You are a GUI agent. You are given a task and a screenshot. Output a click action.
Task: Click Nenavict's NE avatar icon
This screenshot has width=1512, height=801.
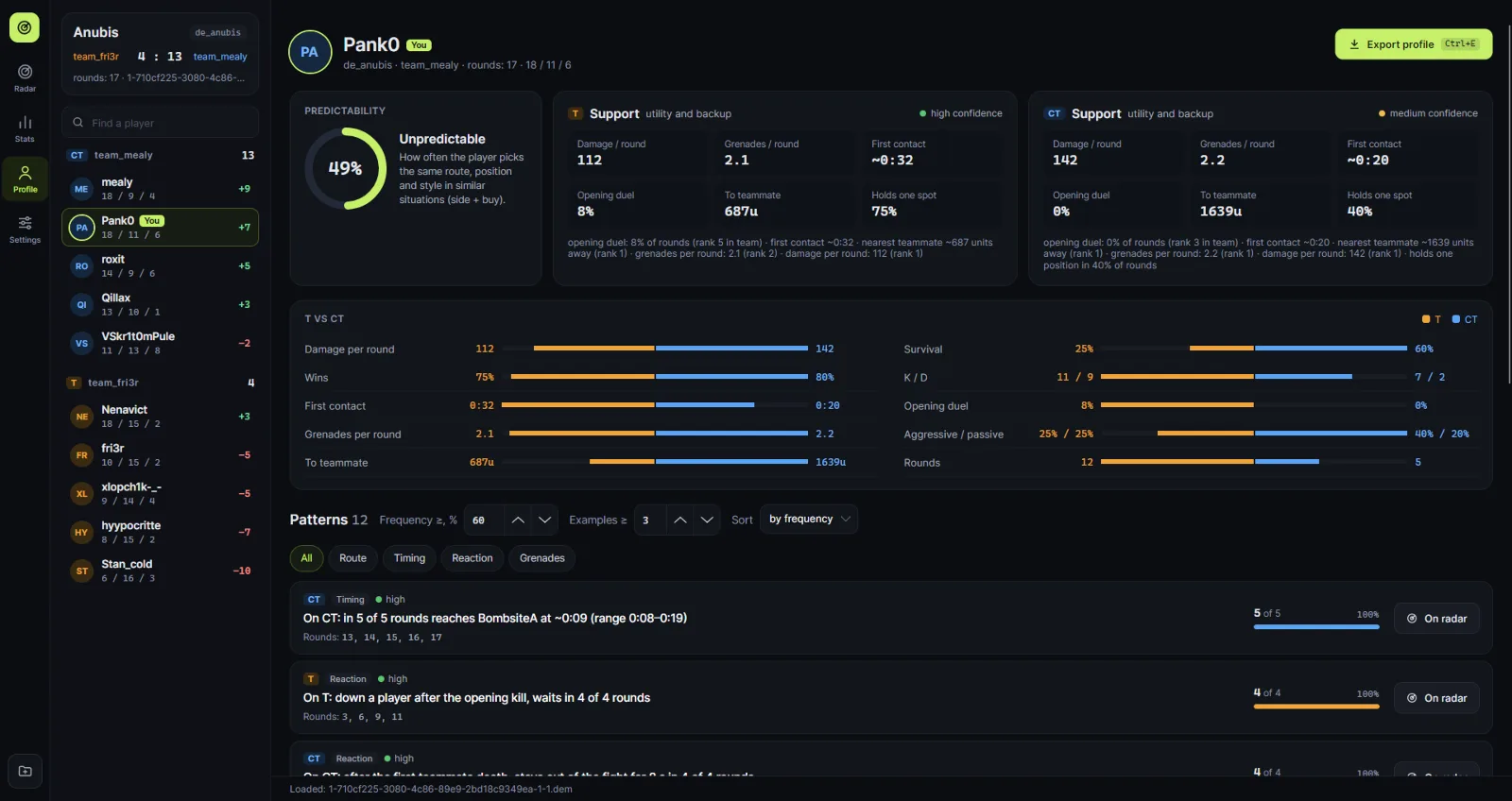81,417
